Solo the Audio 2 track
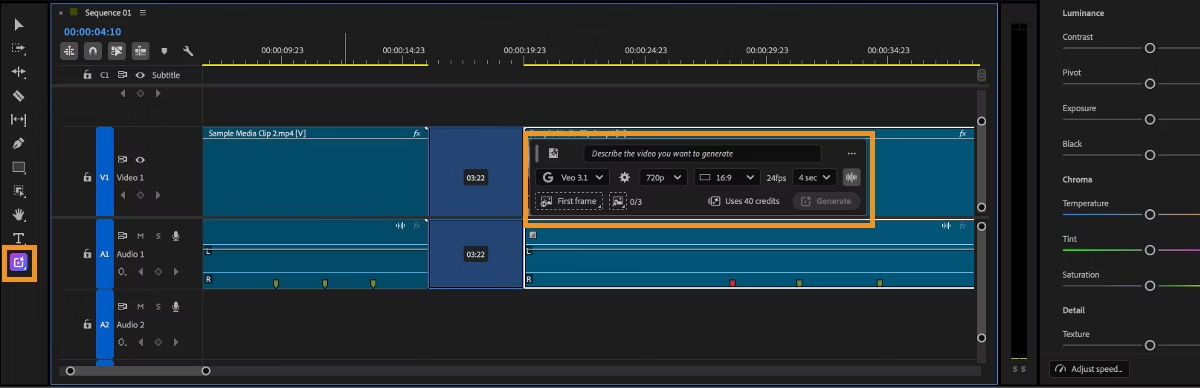 (158, 306)
